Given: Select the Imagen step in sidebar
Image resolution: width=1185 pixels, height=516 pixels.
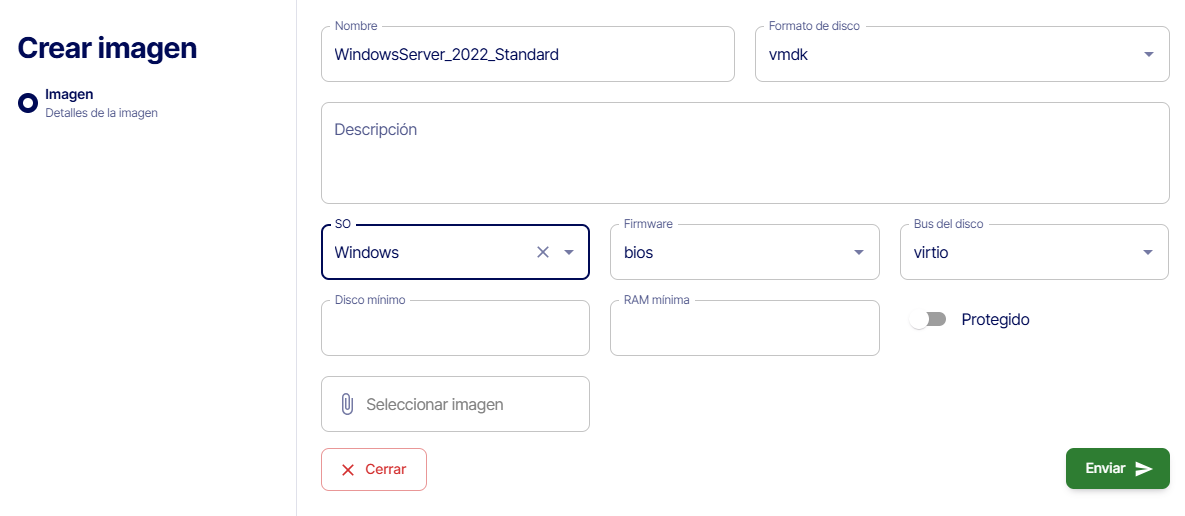Looking at the screenshot, I should [69, 95].
